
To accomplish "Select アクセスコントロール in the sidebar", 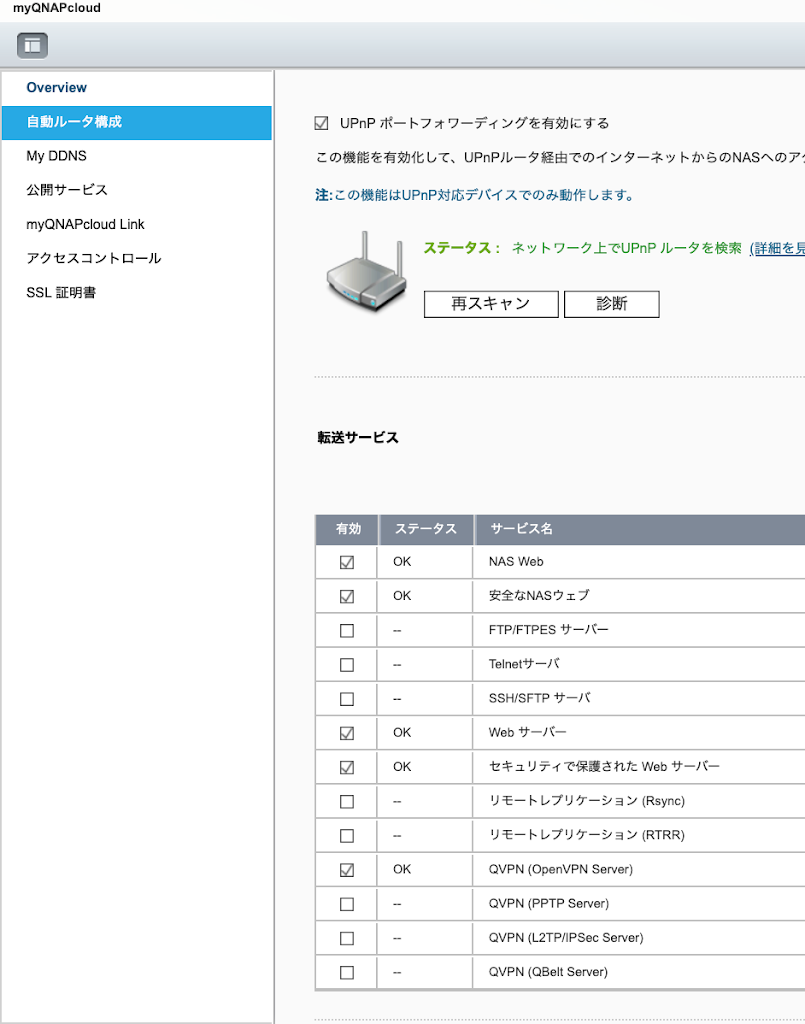I will [93, 259].
